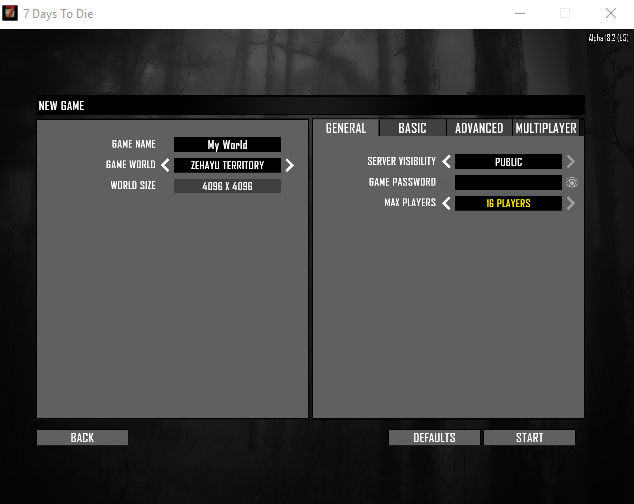Click the Game World label

[131, 164]
